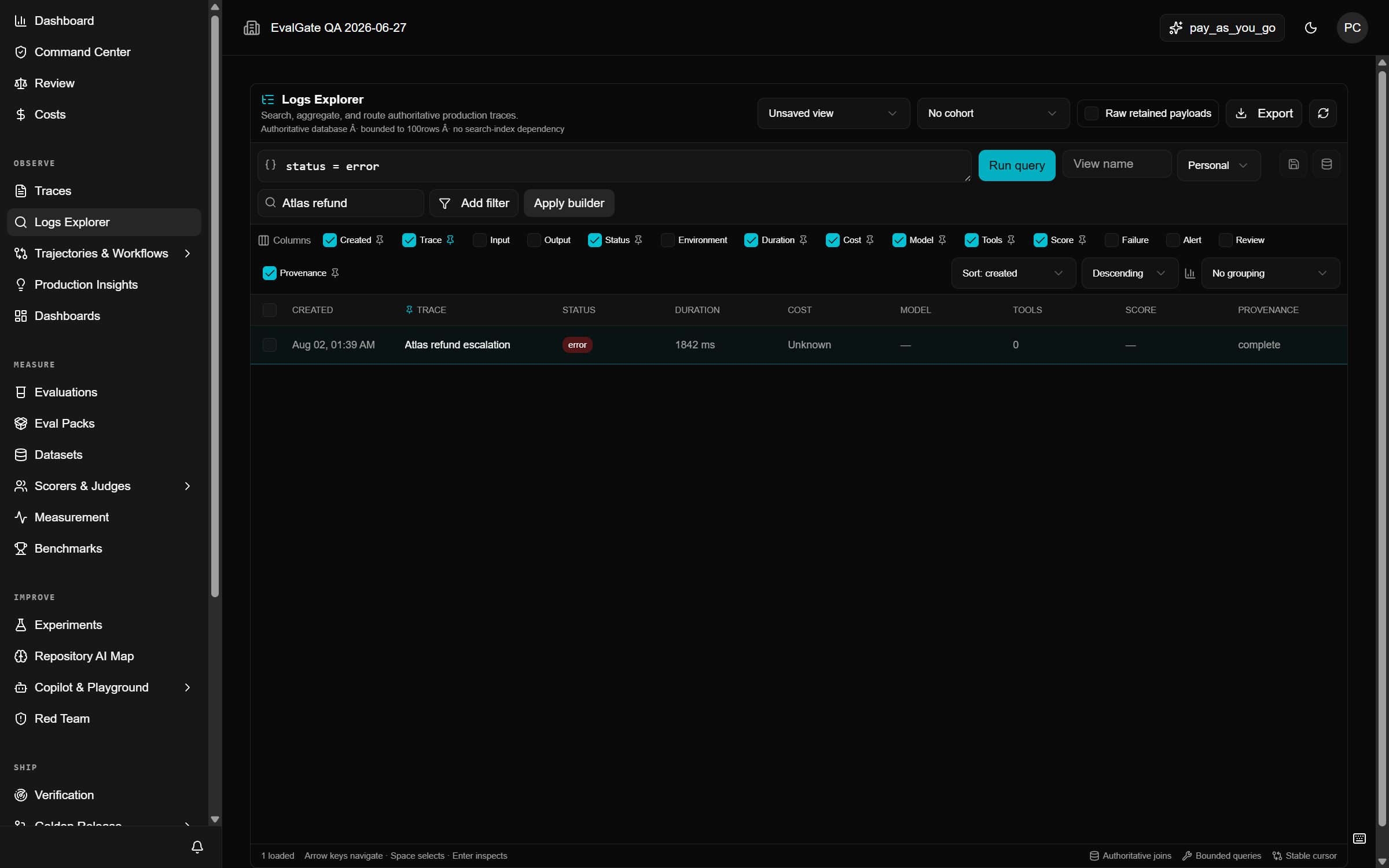This screenshot has width=1389, height=868.
Task: Pin the Provenance column
Action: click(x=335, y=273)
